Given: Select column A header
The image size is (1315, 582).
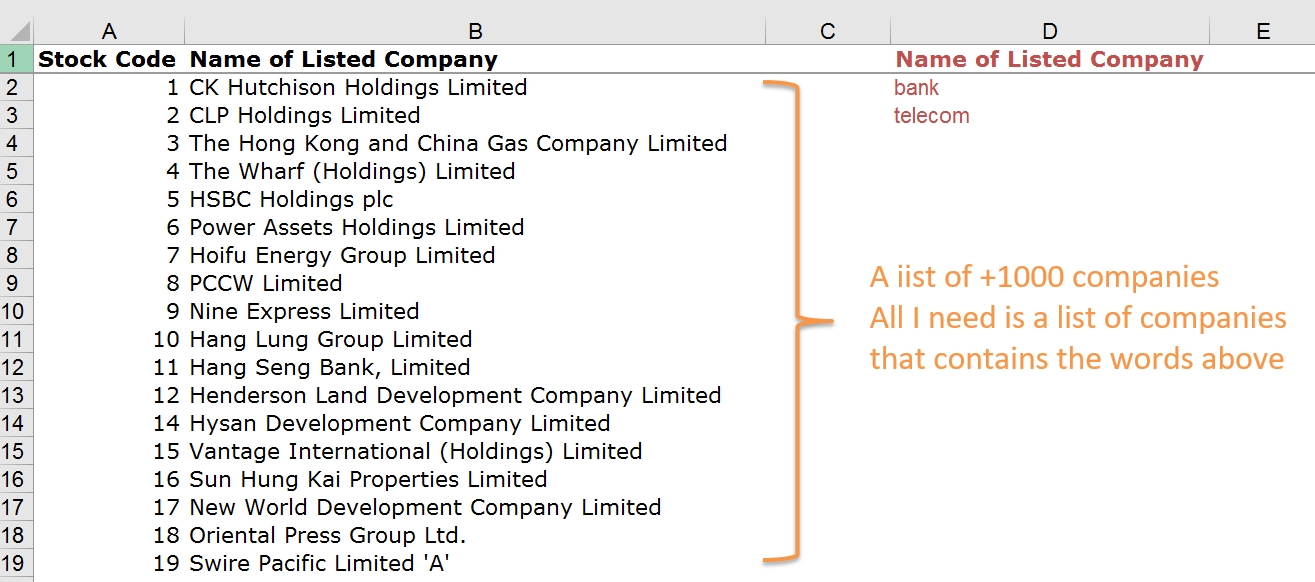Looking at the screenshot, I should pyautogui.click(x=109, y=31).
